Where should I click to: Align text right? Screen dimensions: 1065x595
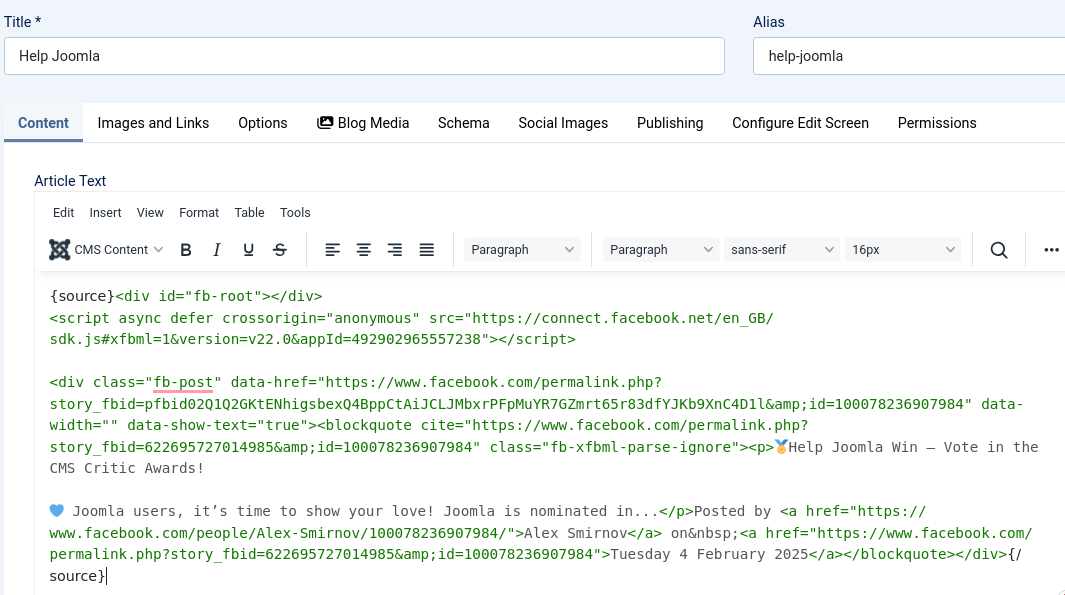pos(395,250)
